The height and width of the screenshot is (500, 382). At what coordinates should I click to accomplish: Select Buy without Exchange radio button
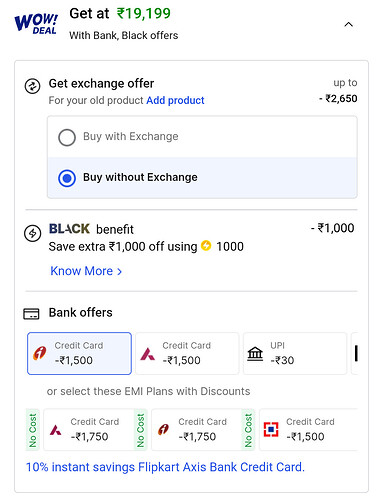(67, 178)
